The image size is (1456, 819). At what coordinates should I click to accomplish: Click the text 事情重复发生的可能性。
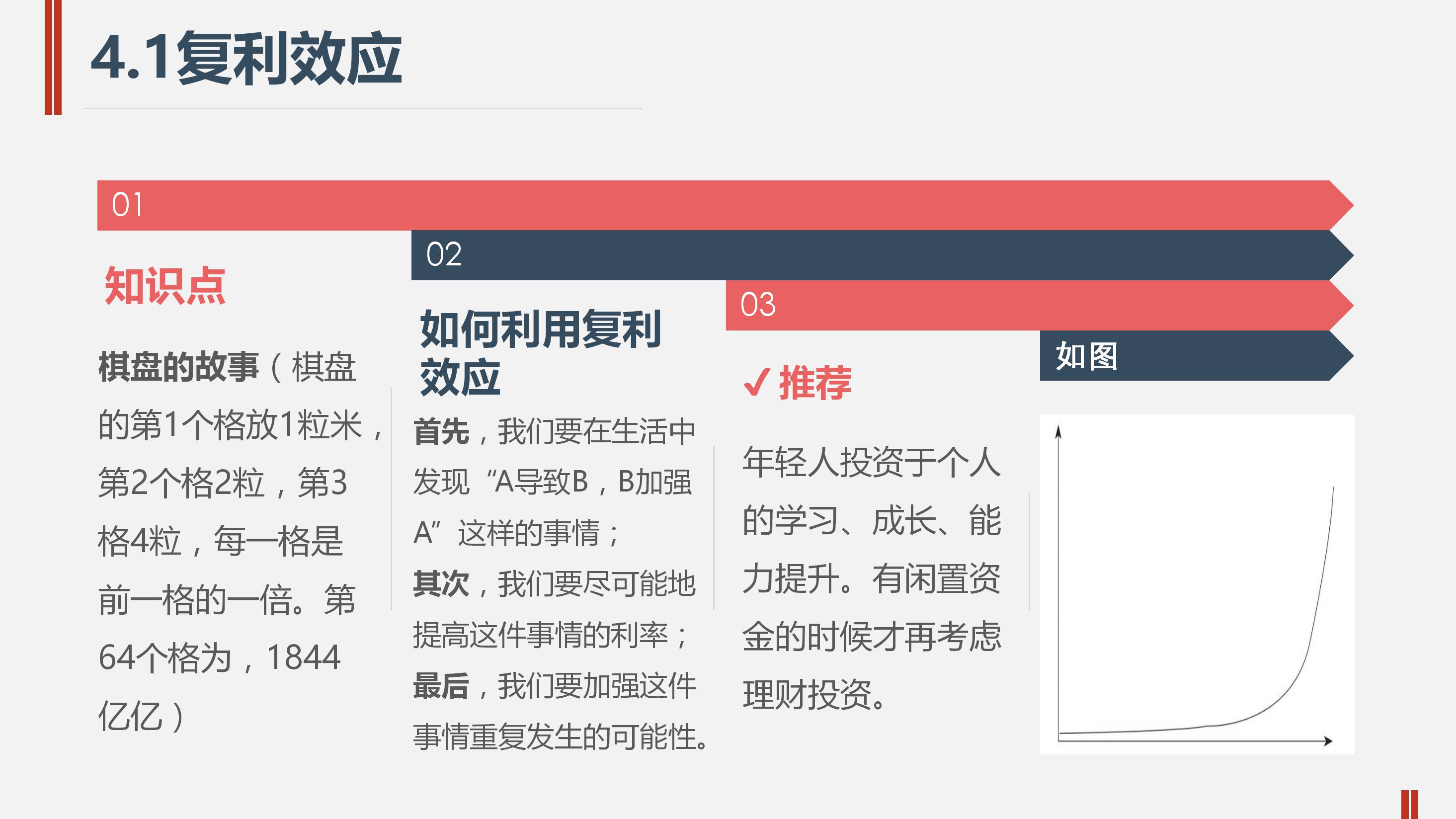[561, 737]
